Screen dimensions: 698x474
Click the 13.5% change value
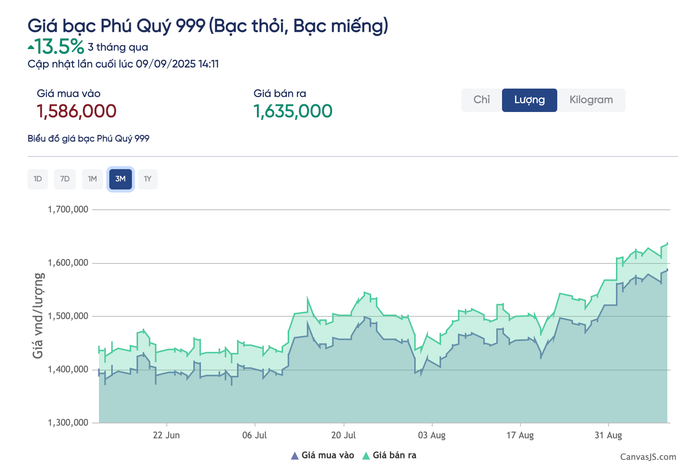pyautogui.click(x=59, y=46)
